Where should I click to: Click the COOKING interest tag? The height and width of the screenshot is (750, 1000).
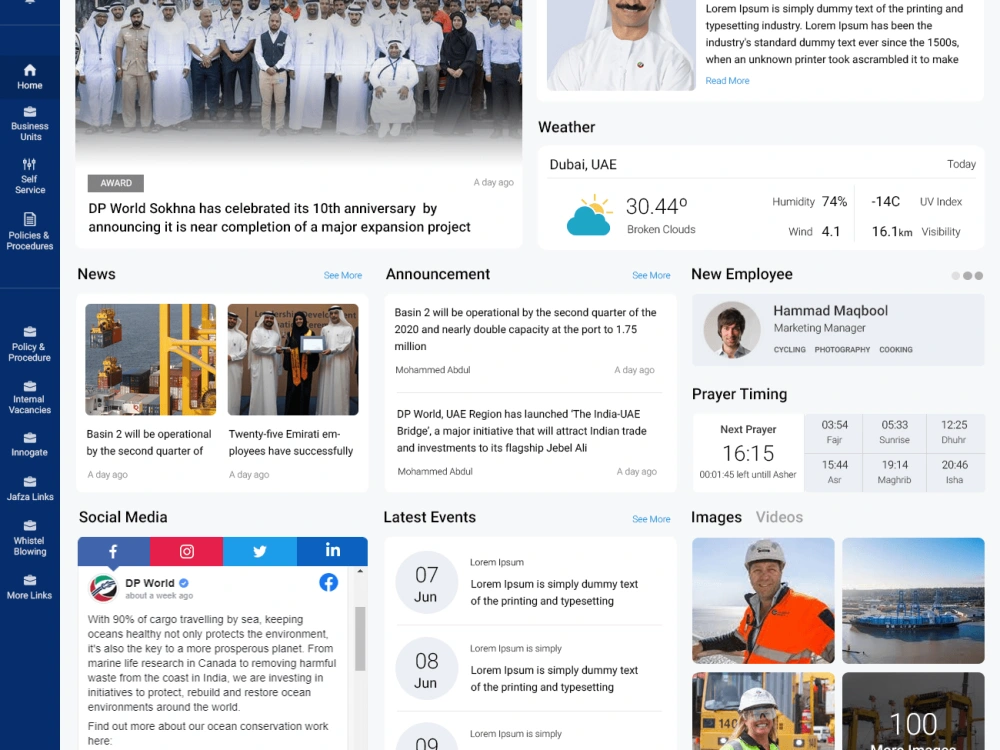895,349
